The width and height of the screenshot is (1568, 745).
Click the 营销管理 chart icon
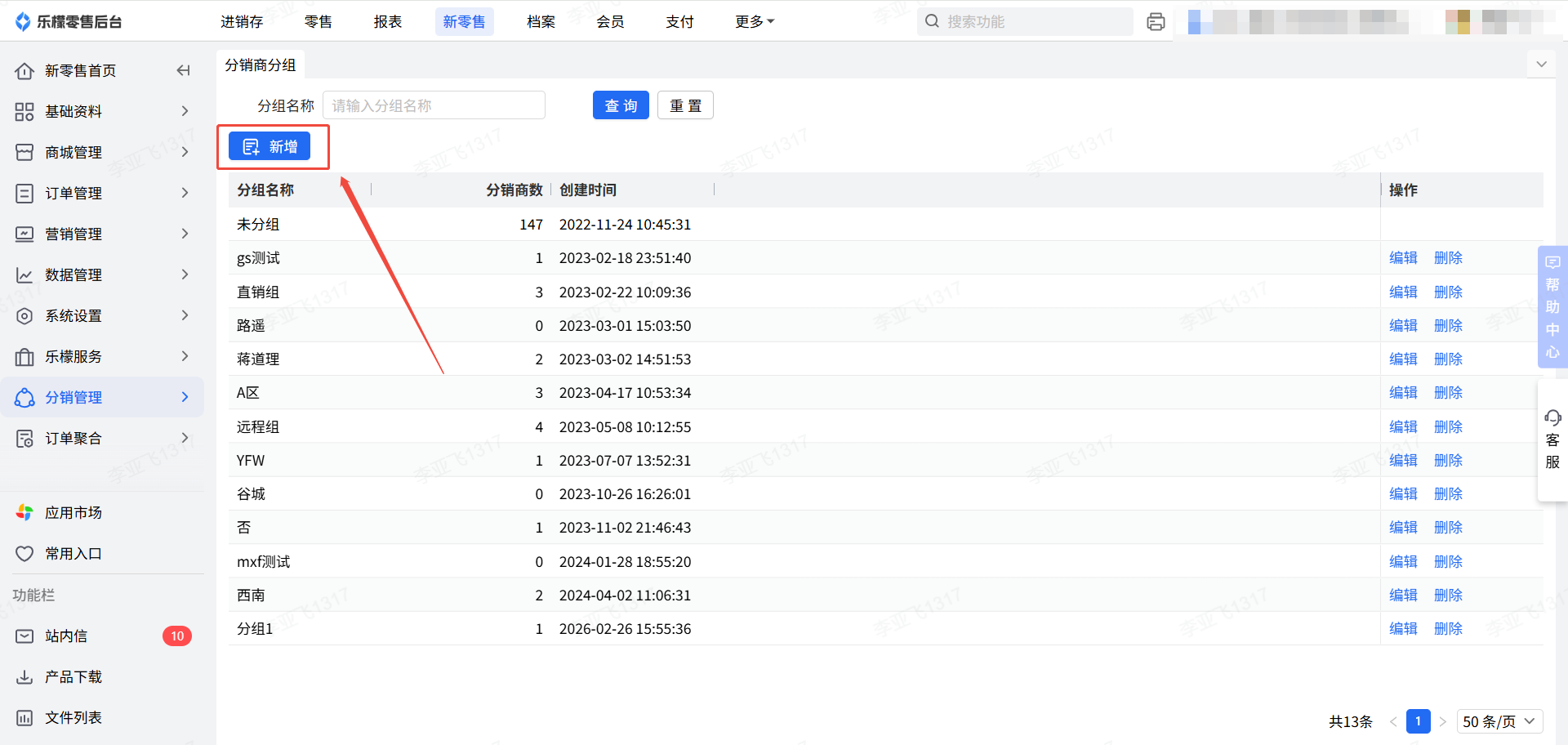(x=24, y=234)
